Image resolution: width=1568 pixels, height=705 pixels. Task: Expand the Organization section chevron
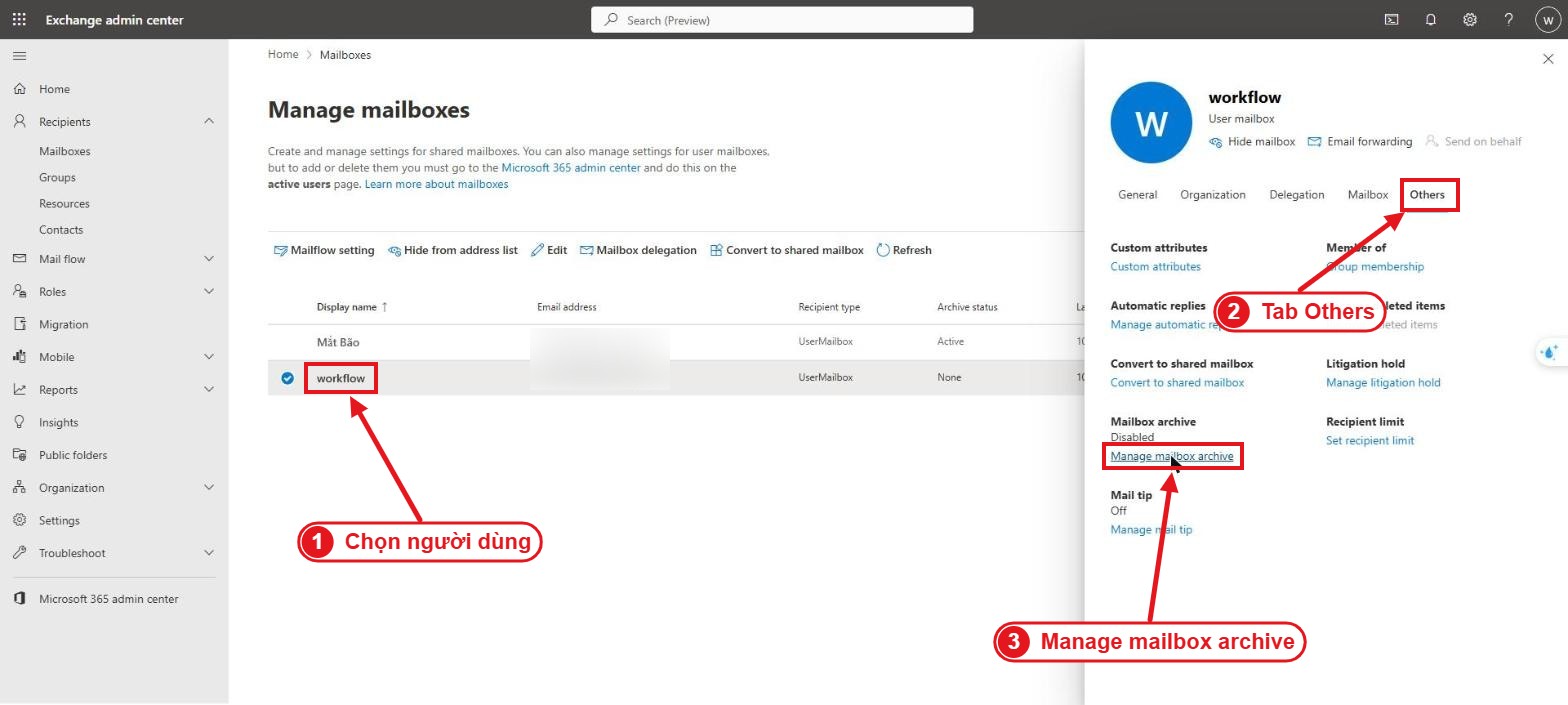(x=209, y=487)
